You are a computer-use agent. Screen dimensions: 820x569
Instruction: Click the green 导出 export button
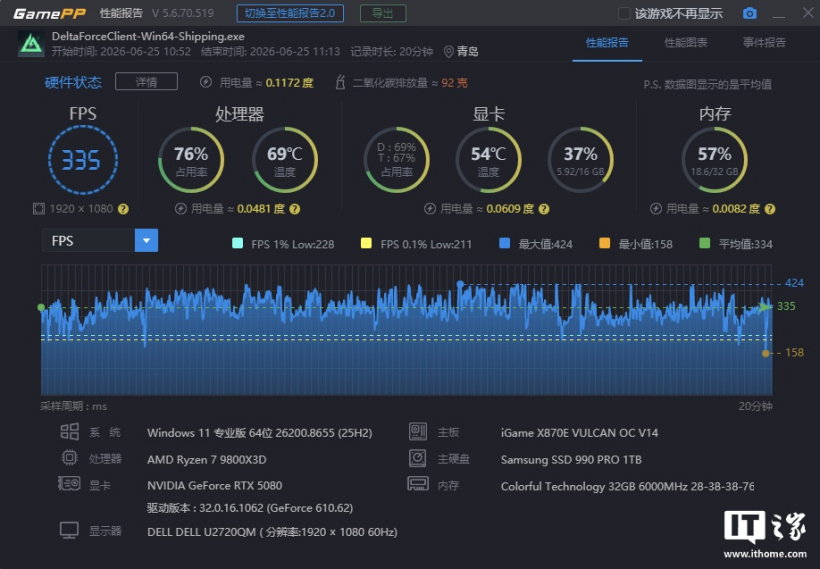point(383,13)
